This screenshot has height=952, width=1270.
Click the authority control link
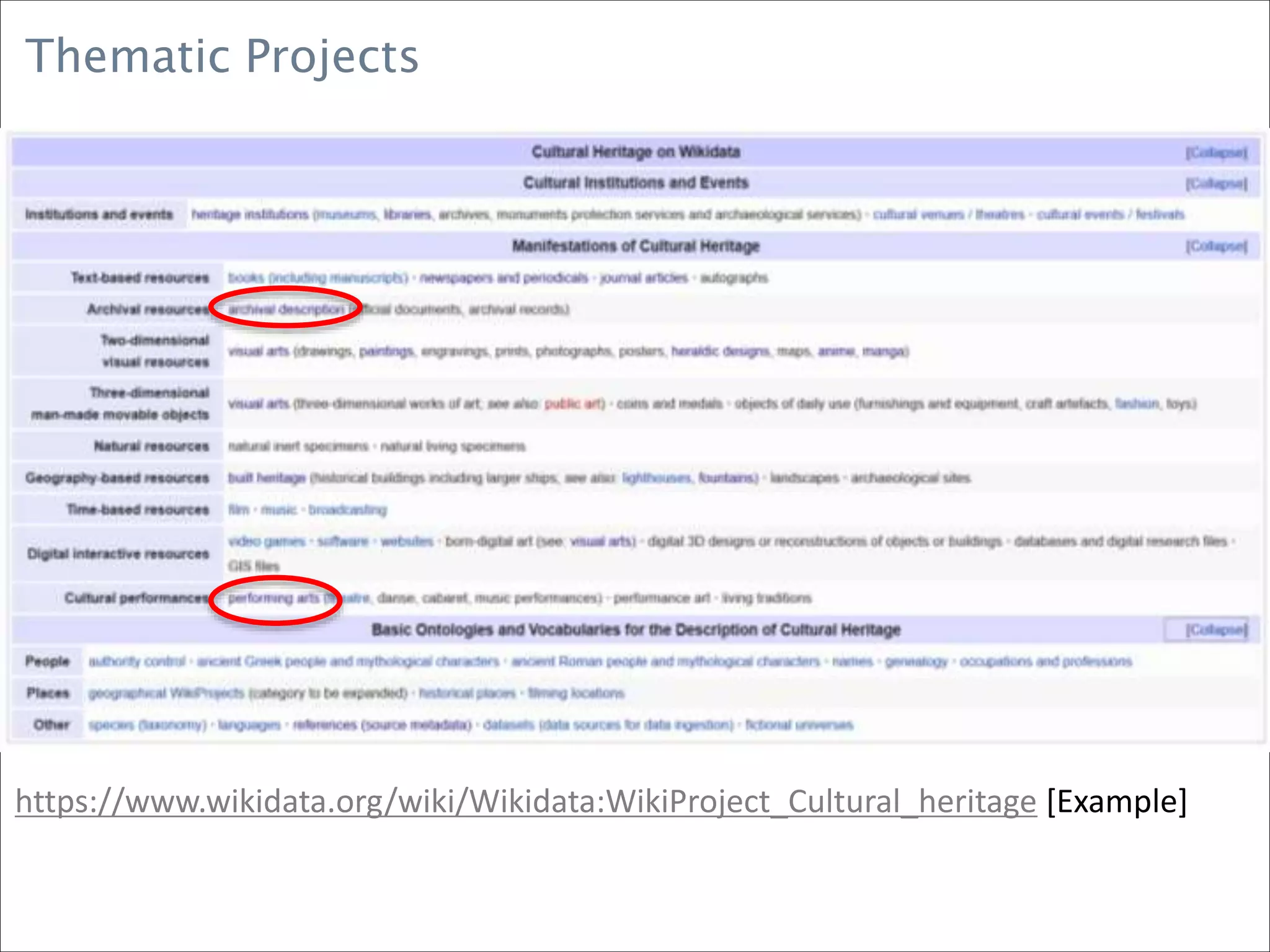[137, 661]
